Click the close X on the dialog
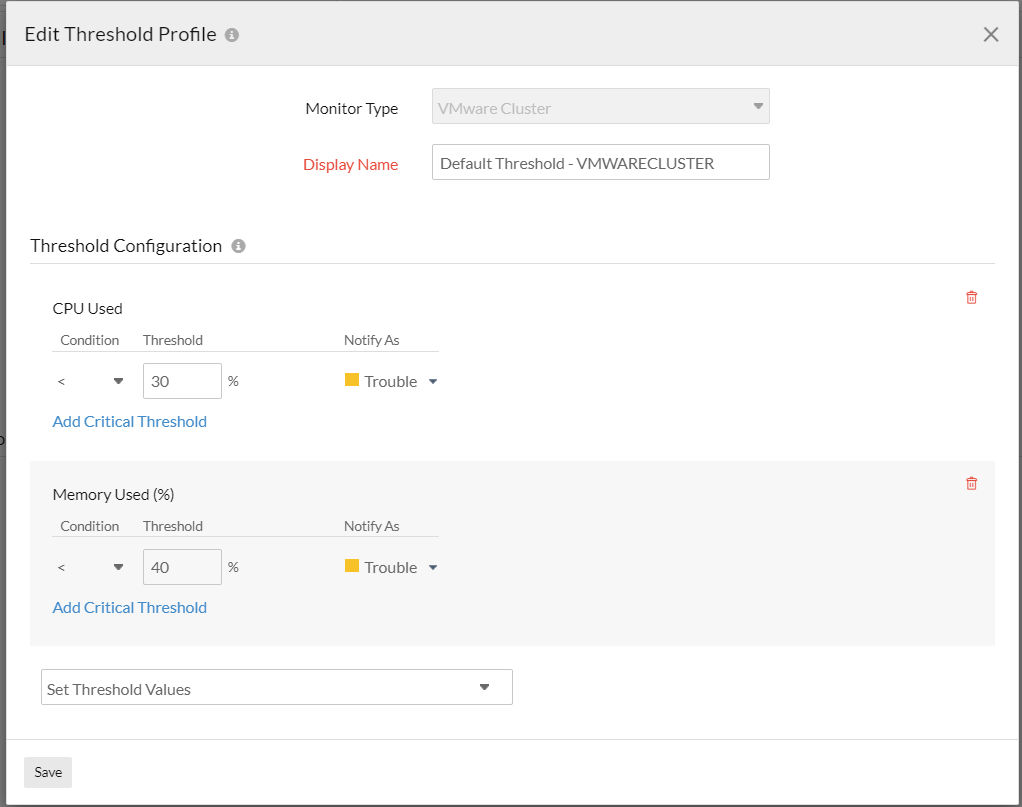The image size is (1022, 807). pyautogui.click(x=990, y=34)
